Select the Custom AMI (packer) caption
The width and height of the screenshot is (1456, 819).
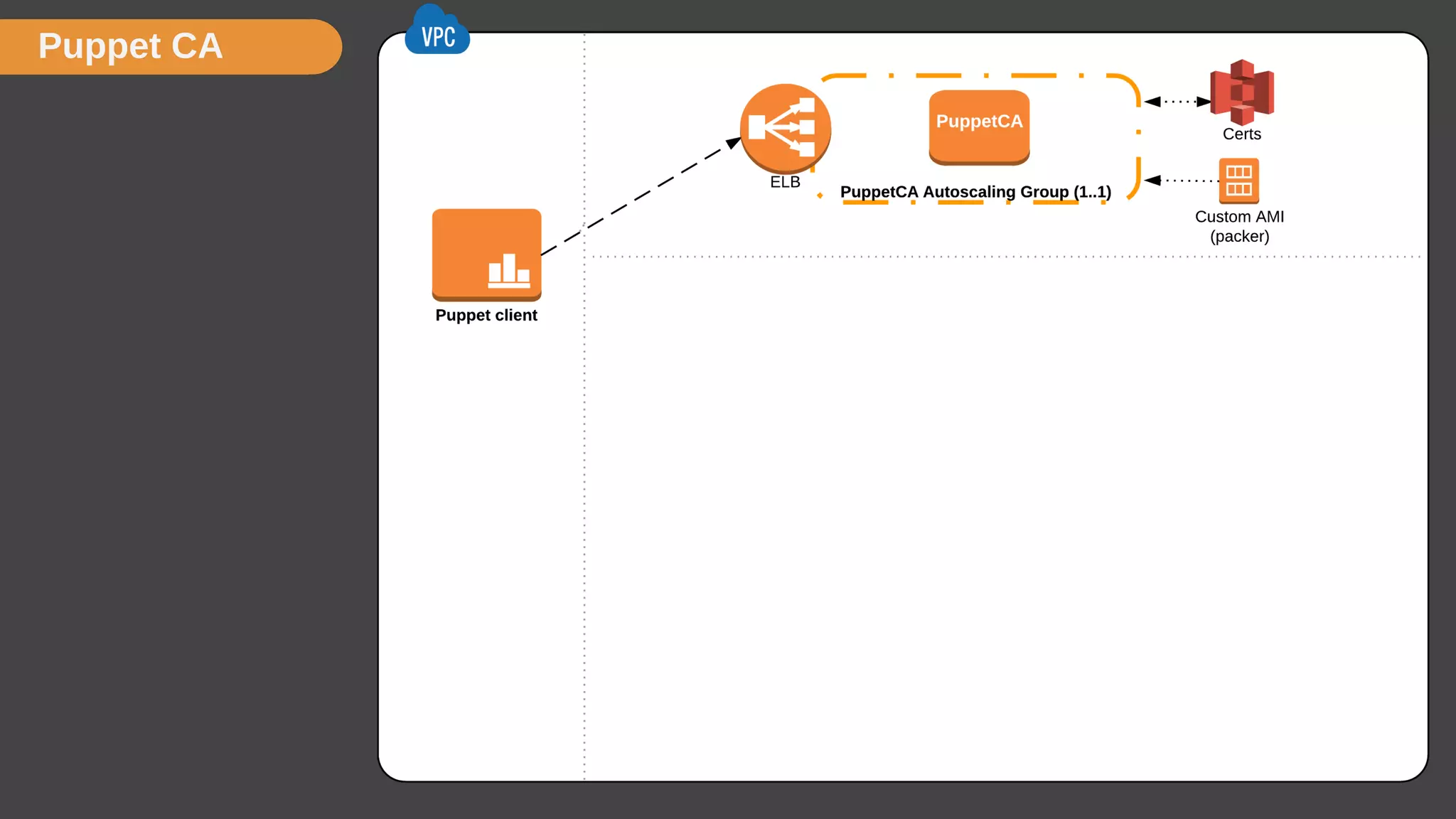coord(1239,226)
